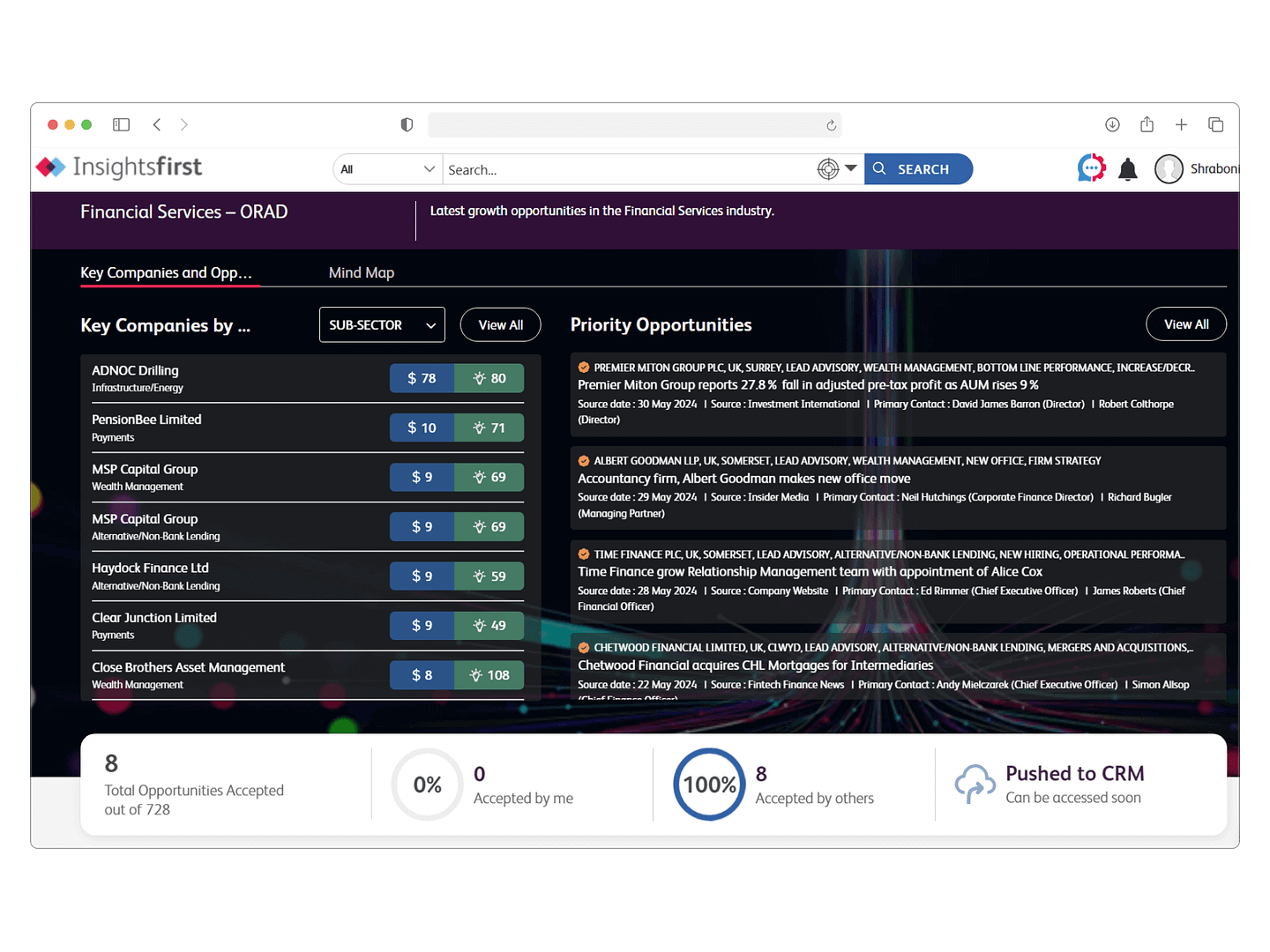
Task: Open the chat bubble icon
Action: click(1091, 167)
